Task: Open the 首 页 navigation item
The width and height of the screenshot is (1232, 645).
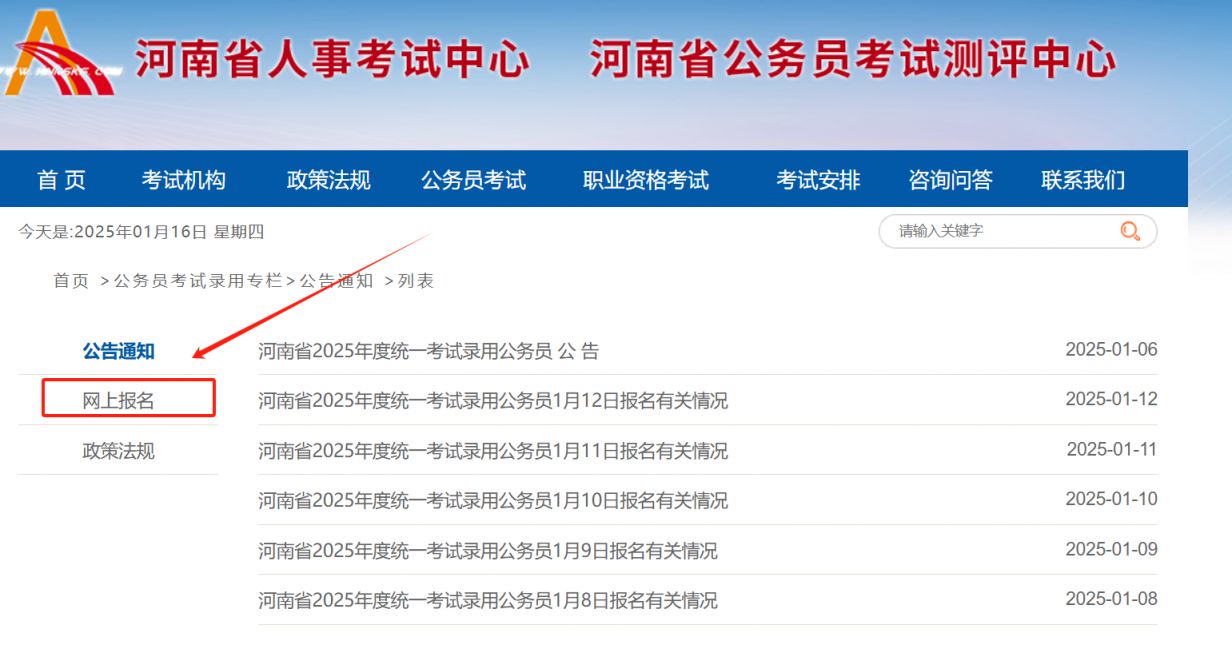Action: click(62, 180)
